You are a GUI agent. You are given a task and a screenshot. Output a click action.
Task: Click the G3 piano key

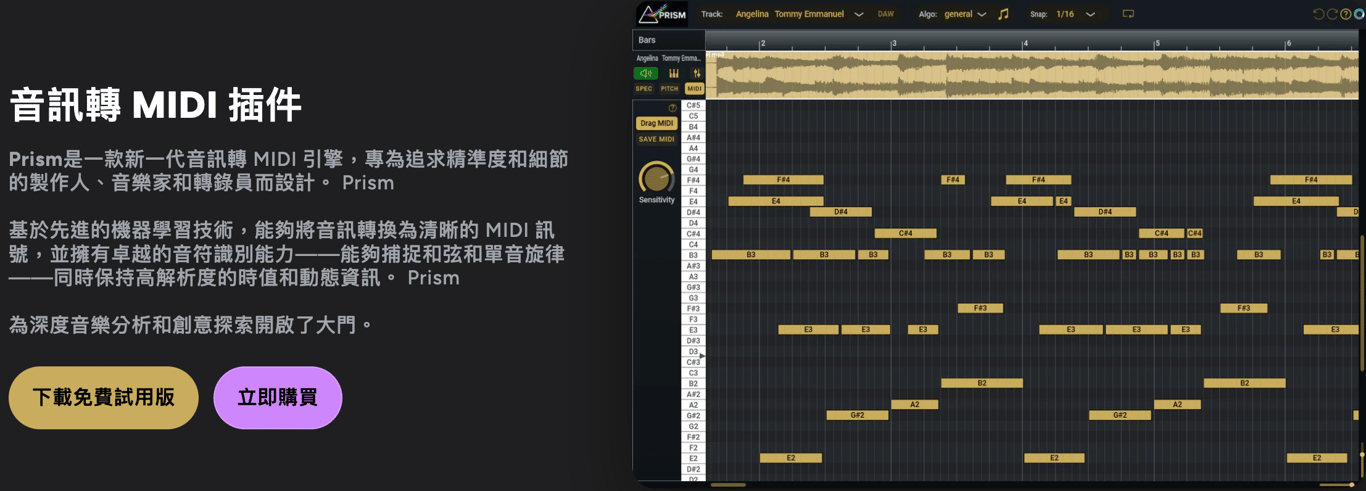point(693,298)
